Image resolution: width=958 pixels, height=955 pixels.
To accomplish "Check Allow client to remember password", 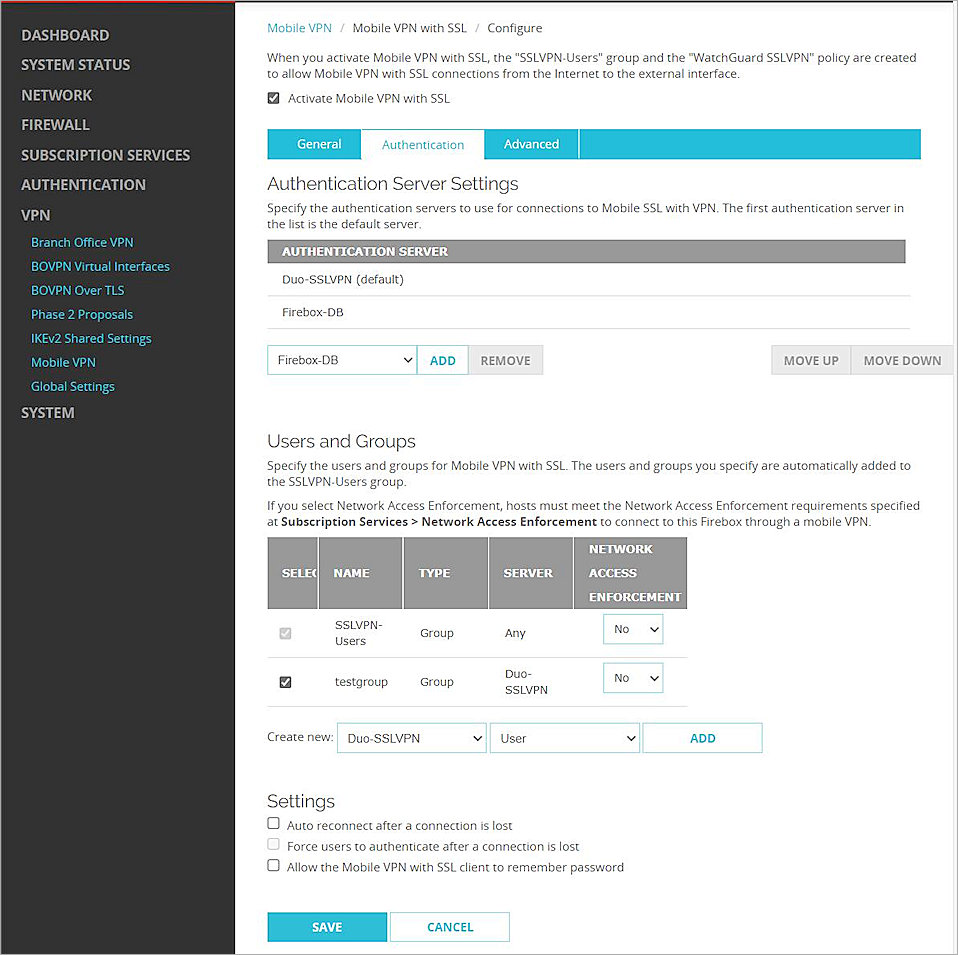I will click(273, 866).
